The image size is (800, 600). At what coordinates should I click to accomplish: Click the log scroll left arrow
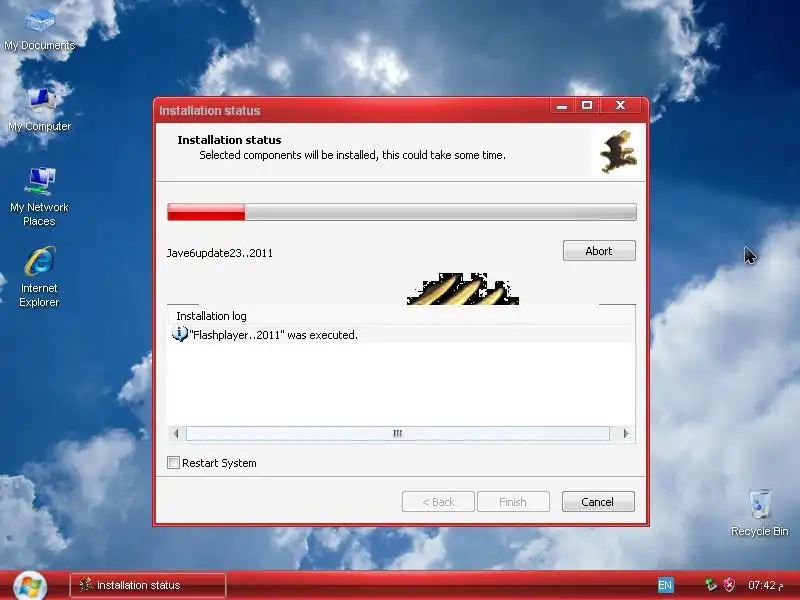(x=176, y=434)
